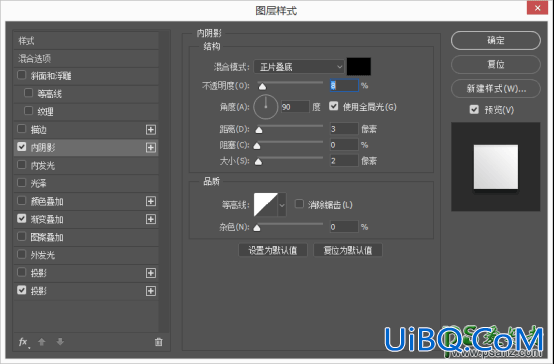Enable the 外发光 checkbox
The width and height of the screenshot is (554, 364).
pos(22,254)
